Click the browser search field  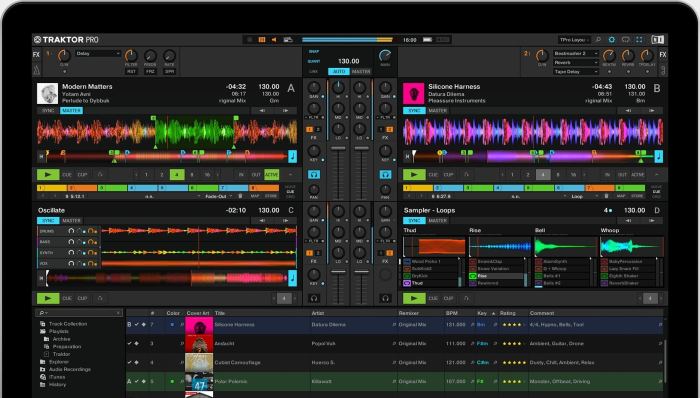pyautogui.click(x=79, y=313)
